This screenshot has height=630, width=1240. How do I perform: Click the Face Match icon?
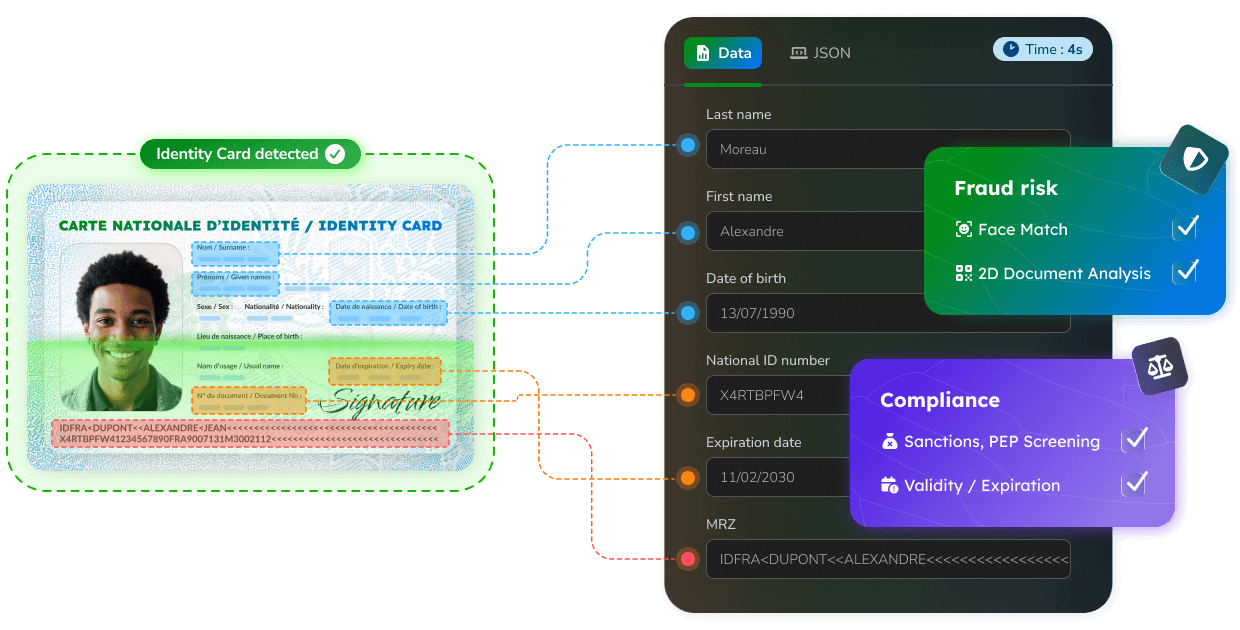963,229
